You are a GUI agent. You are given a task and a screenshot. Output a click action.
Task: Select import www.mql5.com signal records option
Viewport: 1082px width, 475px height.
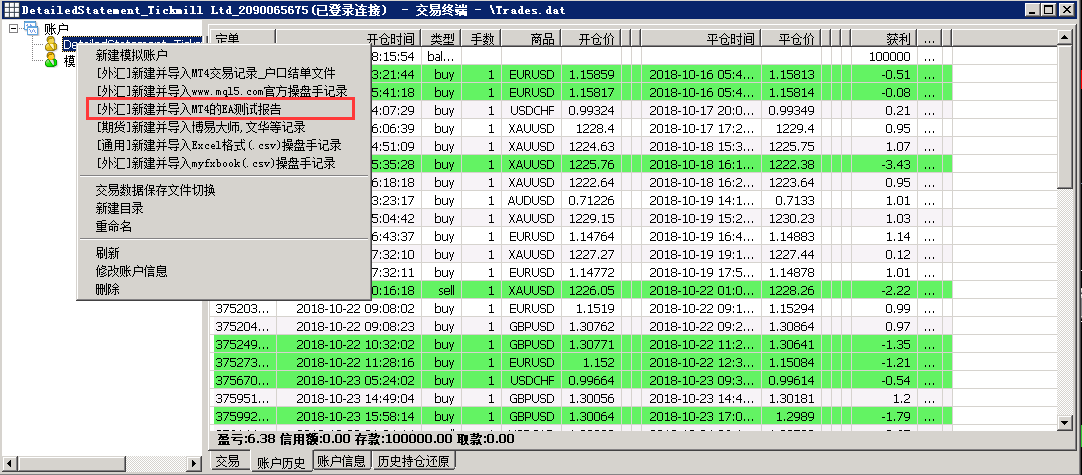coord(221,91)
